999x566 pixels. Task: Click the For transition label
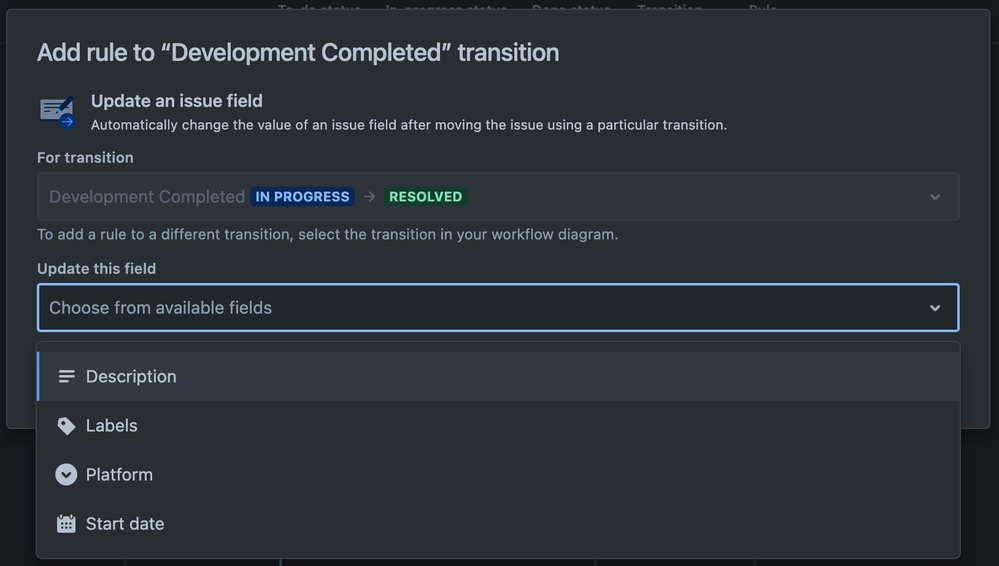click(x=85, y=158)
